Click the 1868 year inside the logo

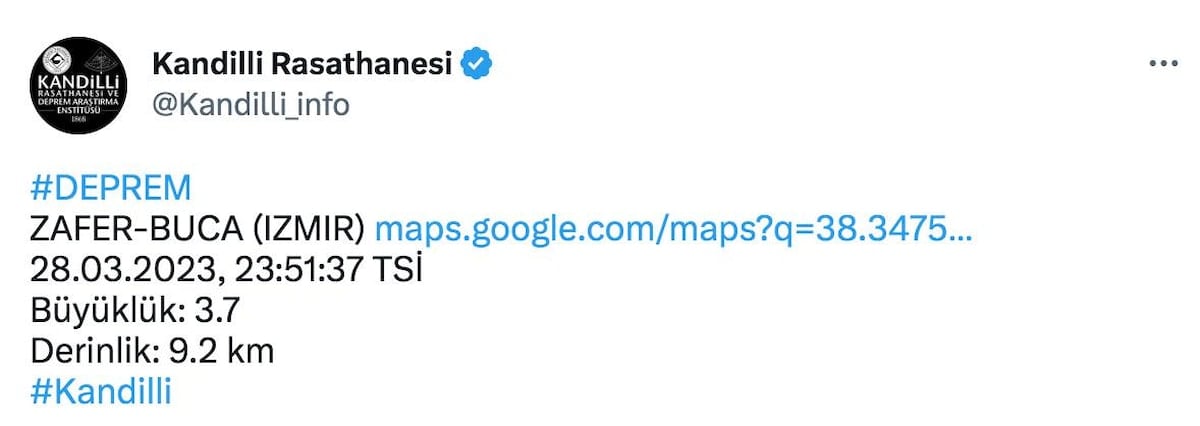[x=78, y=118]
